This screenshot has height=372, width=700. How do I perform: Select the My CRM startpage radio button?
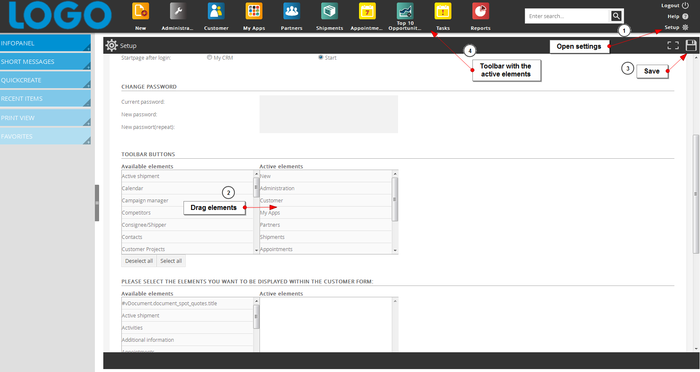(x=209, y=58)
